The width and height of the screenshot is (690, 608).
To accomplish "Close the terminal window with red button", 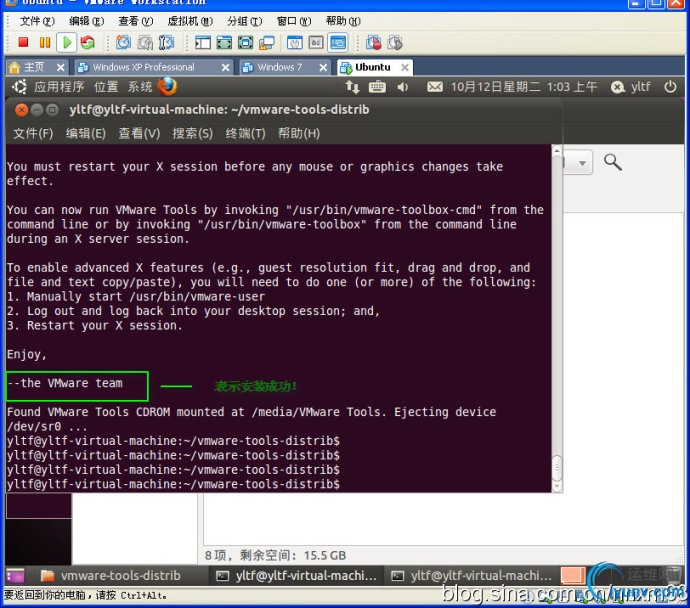I will point(21,110).
